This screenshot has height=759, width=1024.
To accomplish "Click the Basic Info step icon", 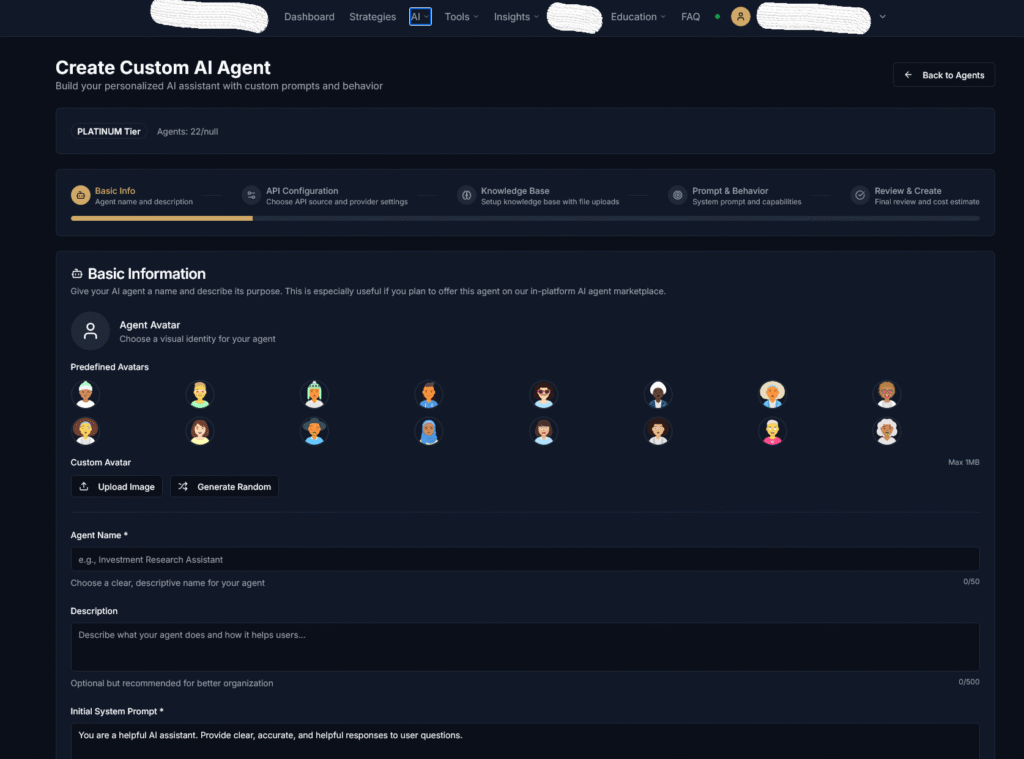I will tap(80, 196).
